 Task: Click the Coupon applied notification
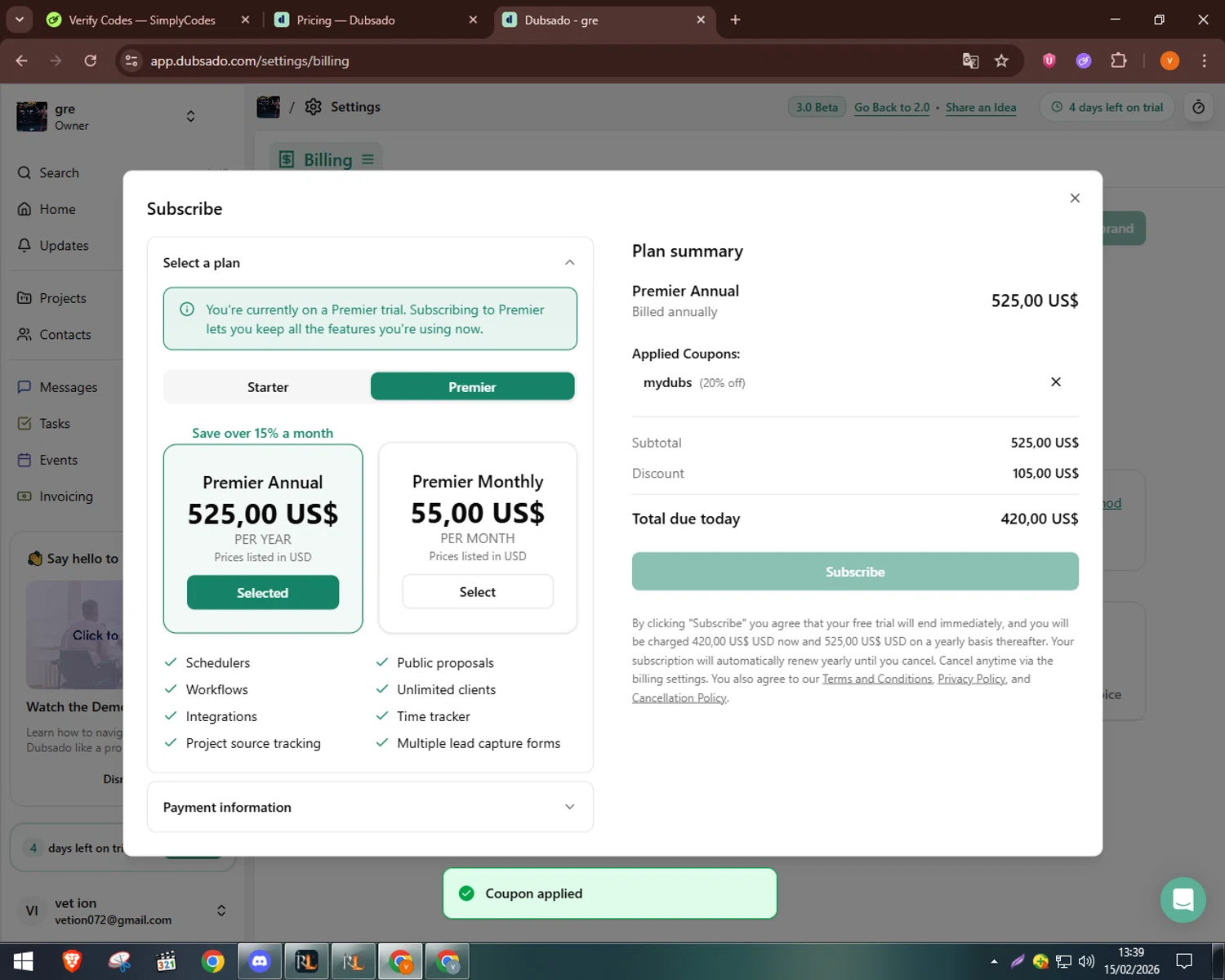tap(609, 893)
